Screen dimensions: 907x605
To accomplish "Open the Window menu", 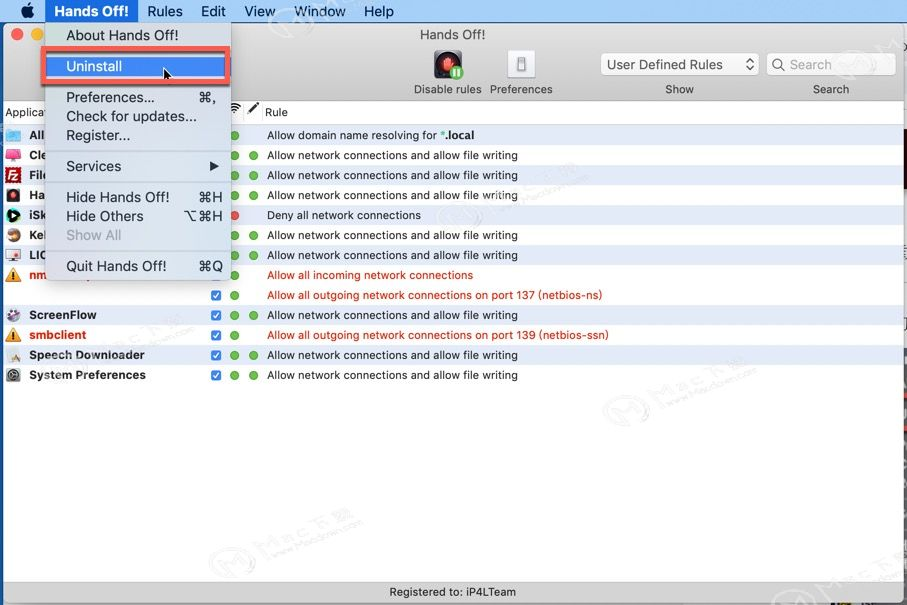I will pyautogui.click(x=319, y=11).
